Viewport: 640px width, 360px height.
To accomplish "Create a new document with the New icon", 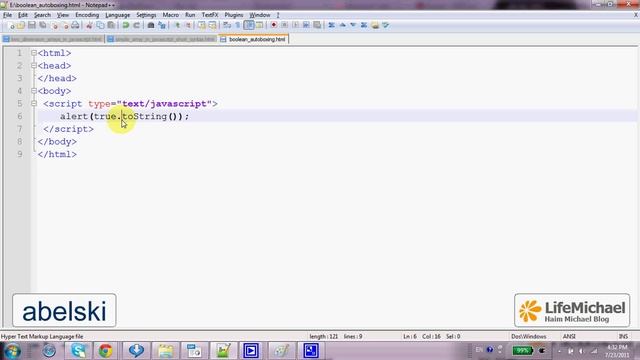I will [x=11, y=25].
